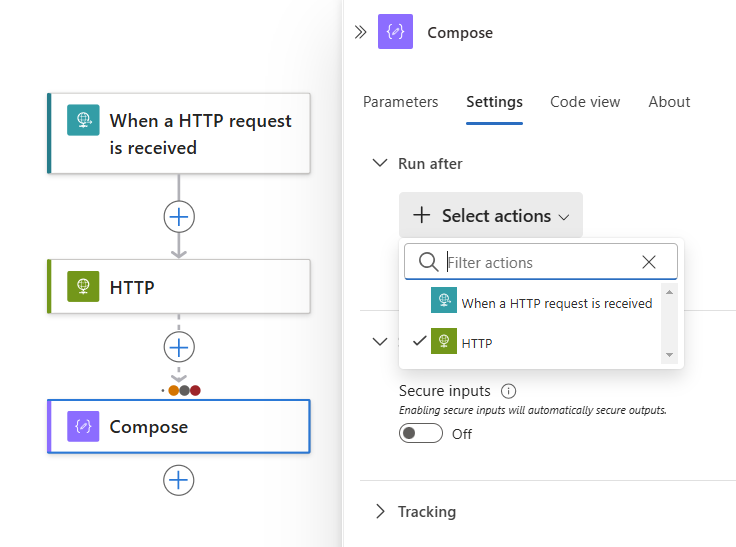Collapse the Run after section
This screenshot has width=736, height=547.
click(380, 163)
